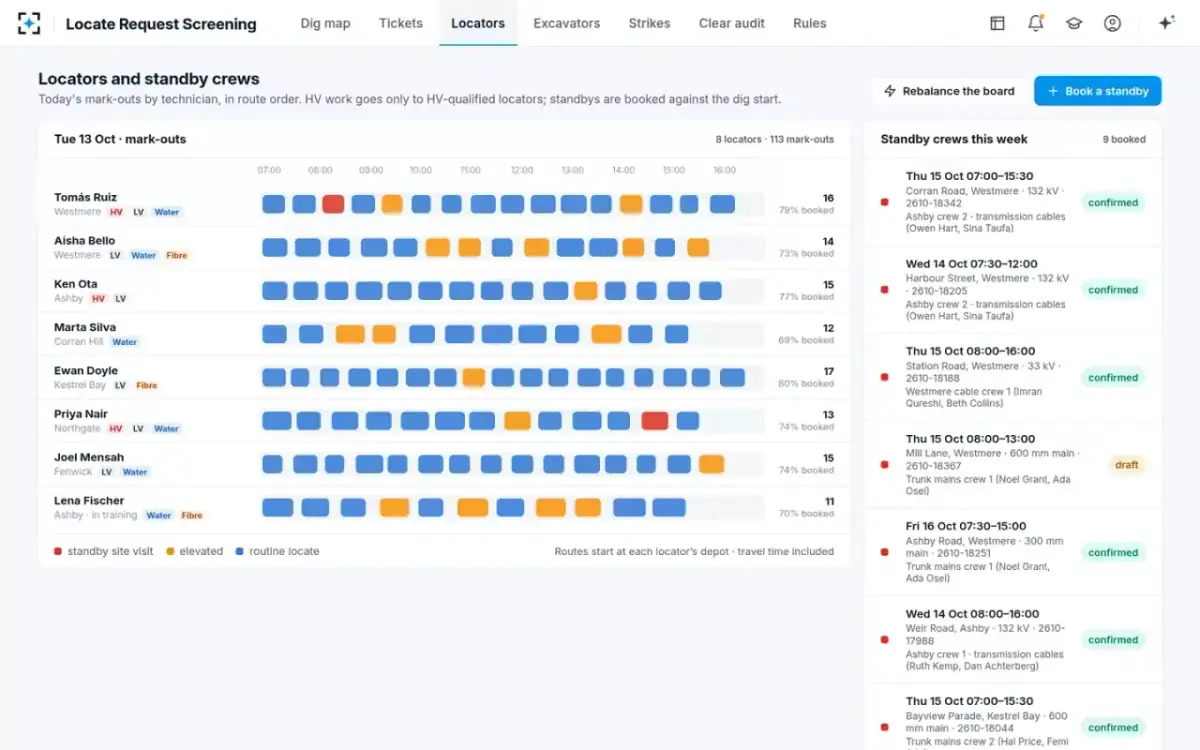Viewport: 1200px width, 750px height.
Task: Select the red standby block in Tomás Ruiz's row
Action: 333,204
